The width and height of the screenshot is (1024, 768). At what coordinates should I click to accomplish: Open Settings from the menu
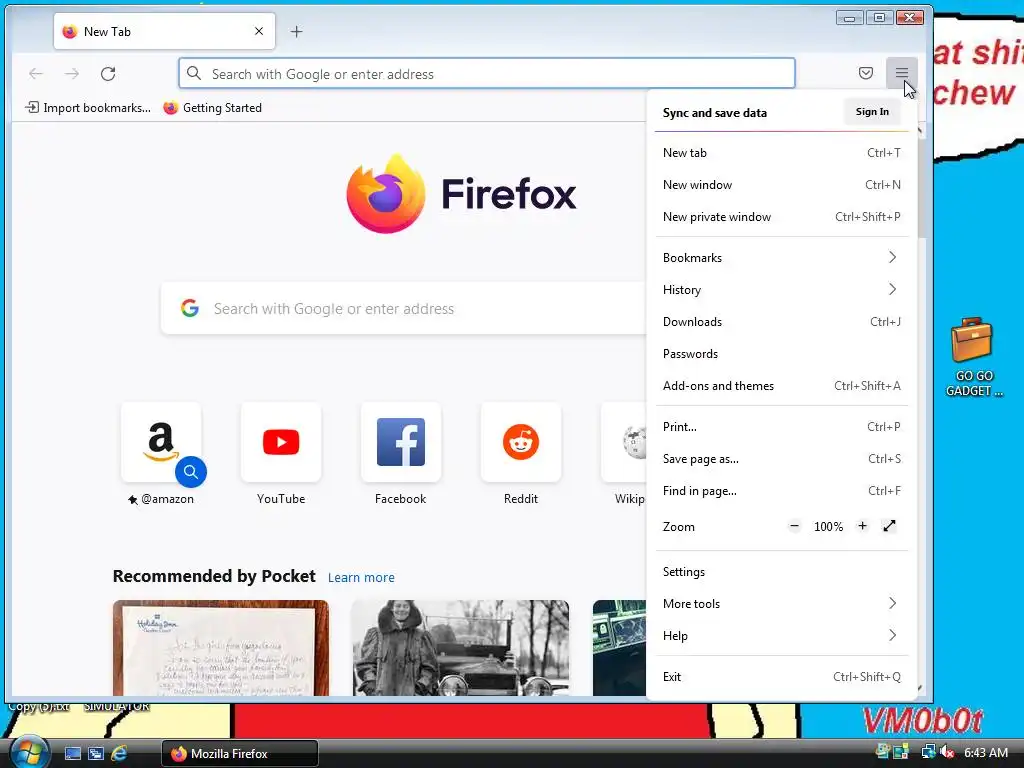tap(781, 572)
